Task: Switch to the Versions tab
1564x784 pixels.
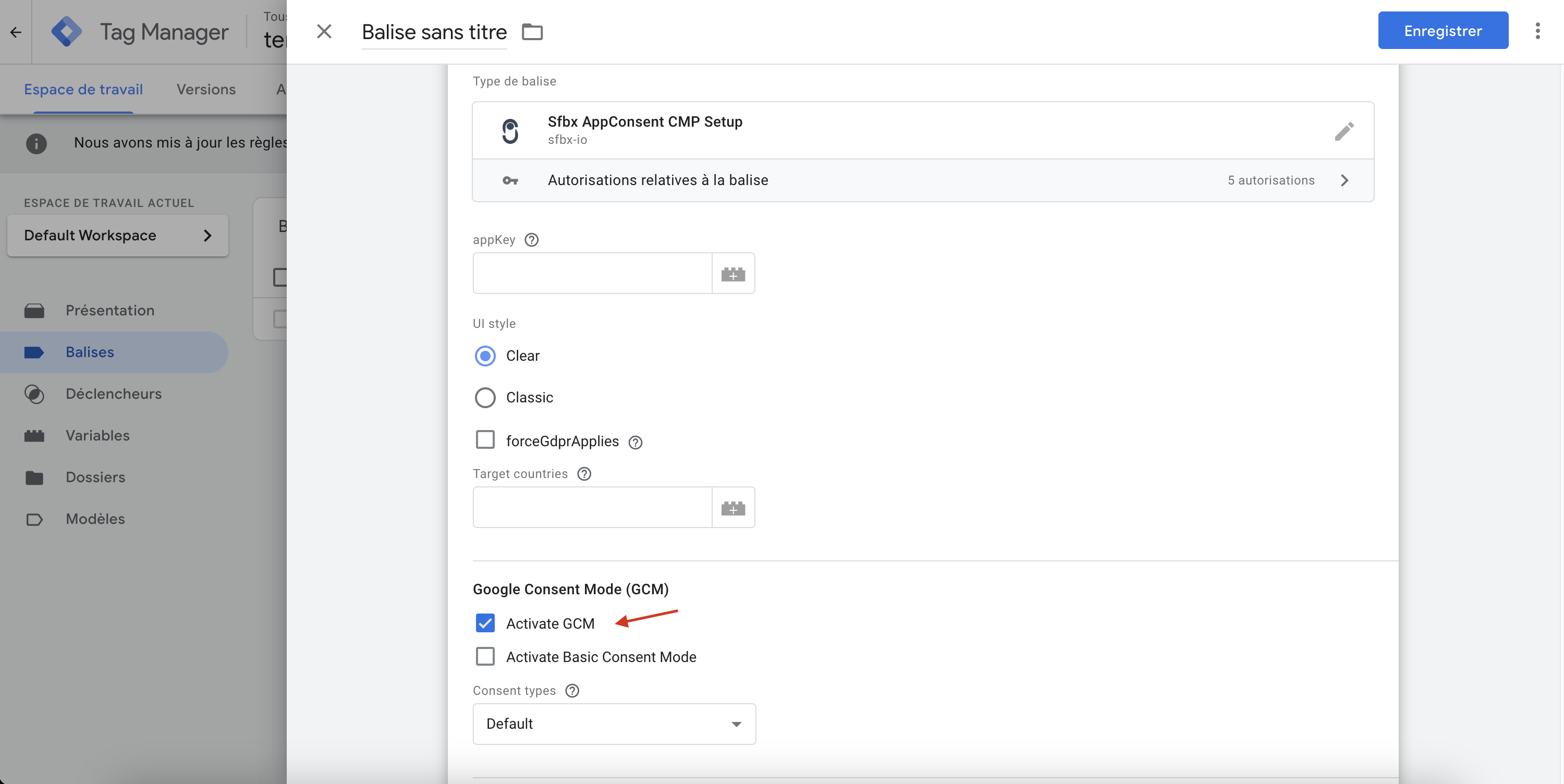Action: click(206, 89)
